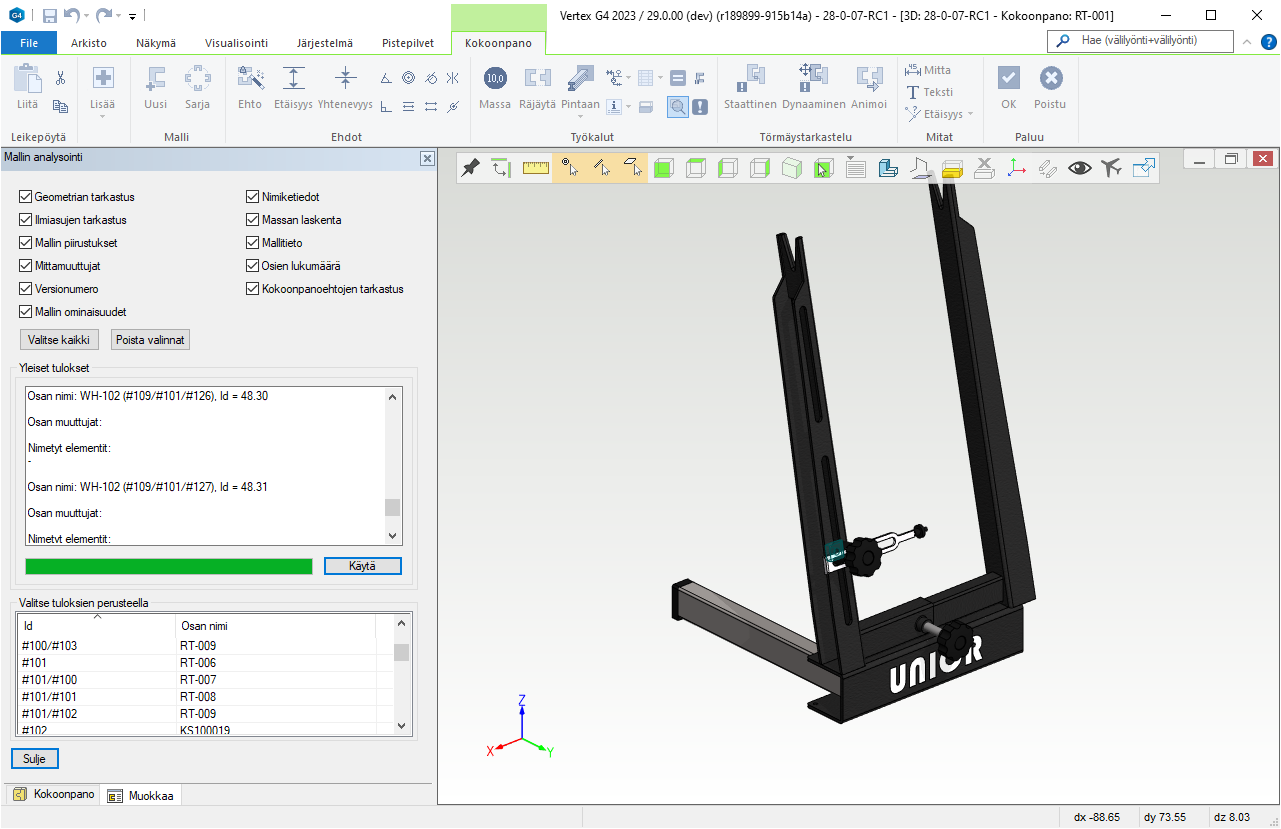Open the Visualisointi ribbon tab

point(236,43)
